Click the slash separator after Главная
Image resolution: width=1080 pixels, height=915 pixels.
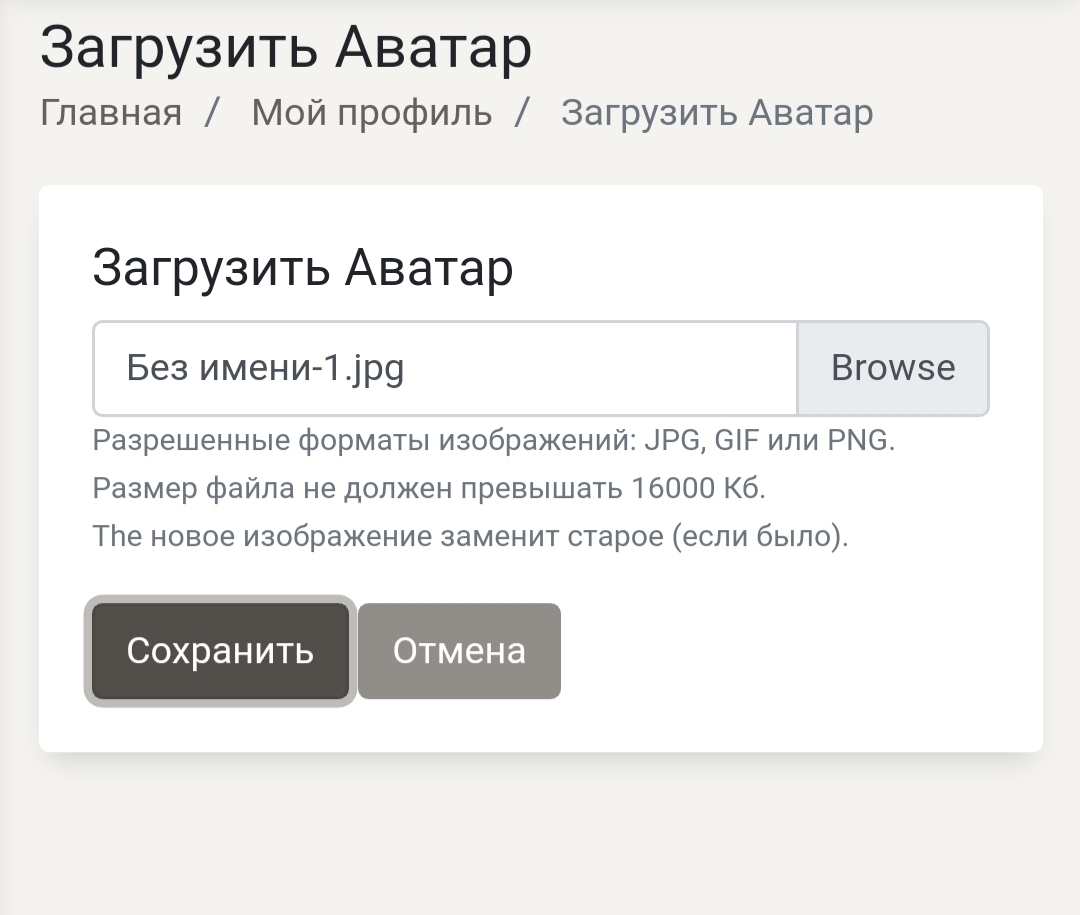[211, 113]
